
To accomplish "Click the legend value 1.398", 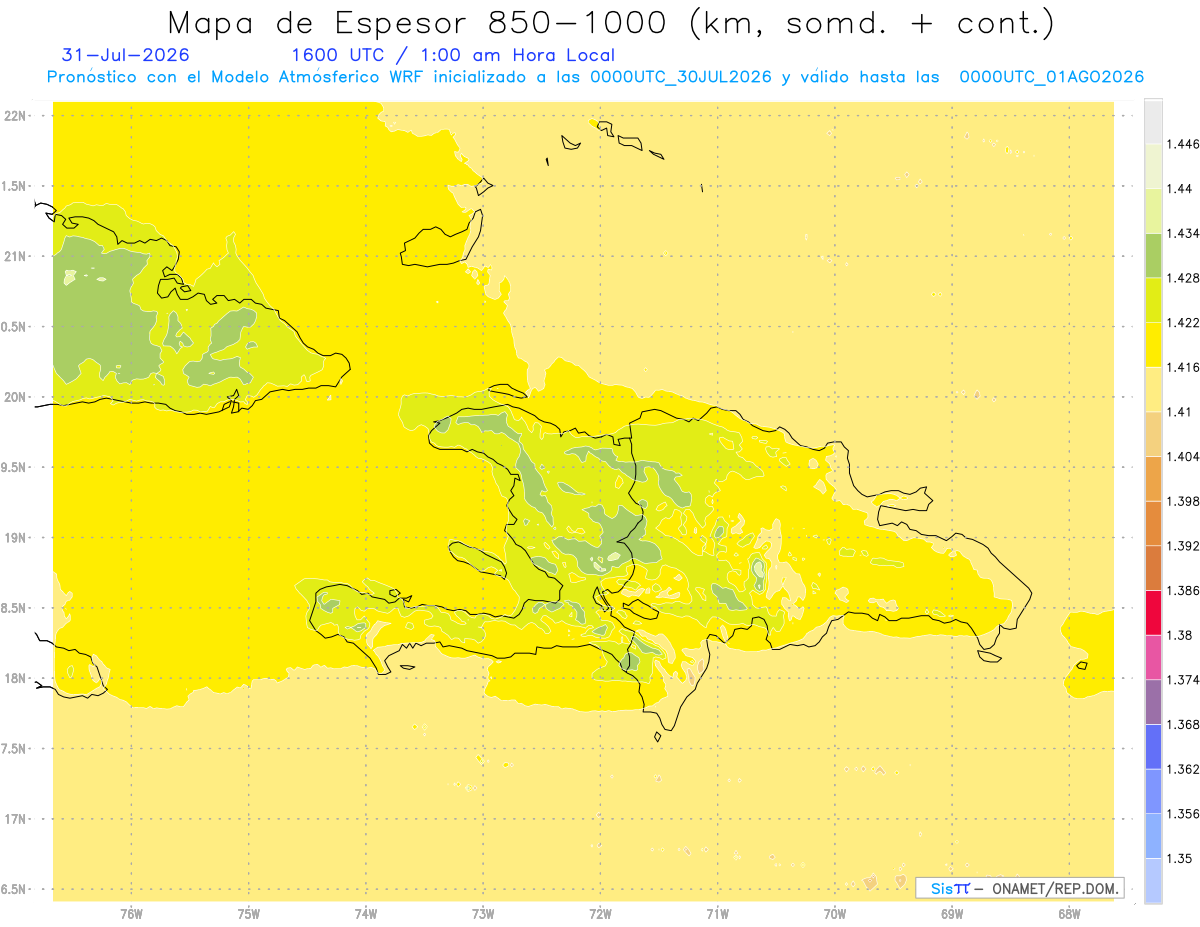I will (1183, 501).
